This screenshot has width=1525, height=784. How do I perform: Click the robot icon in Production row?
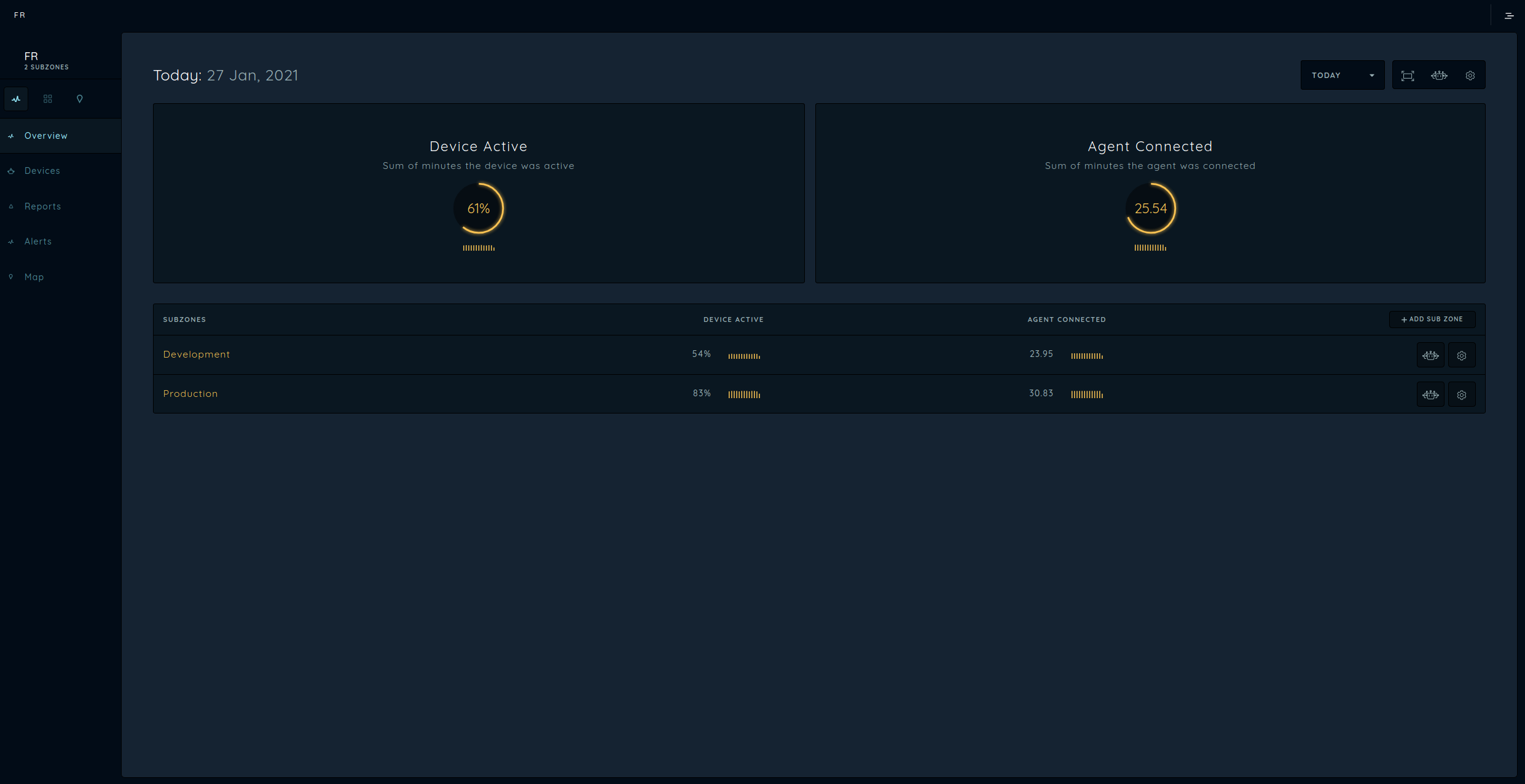(1430, 395)
